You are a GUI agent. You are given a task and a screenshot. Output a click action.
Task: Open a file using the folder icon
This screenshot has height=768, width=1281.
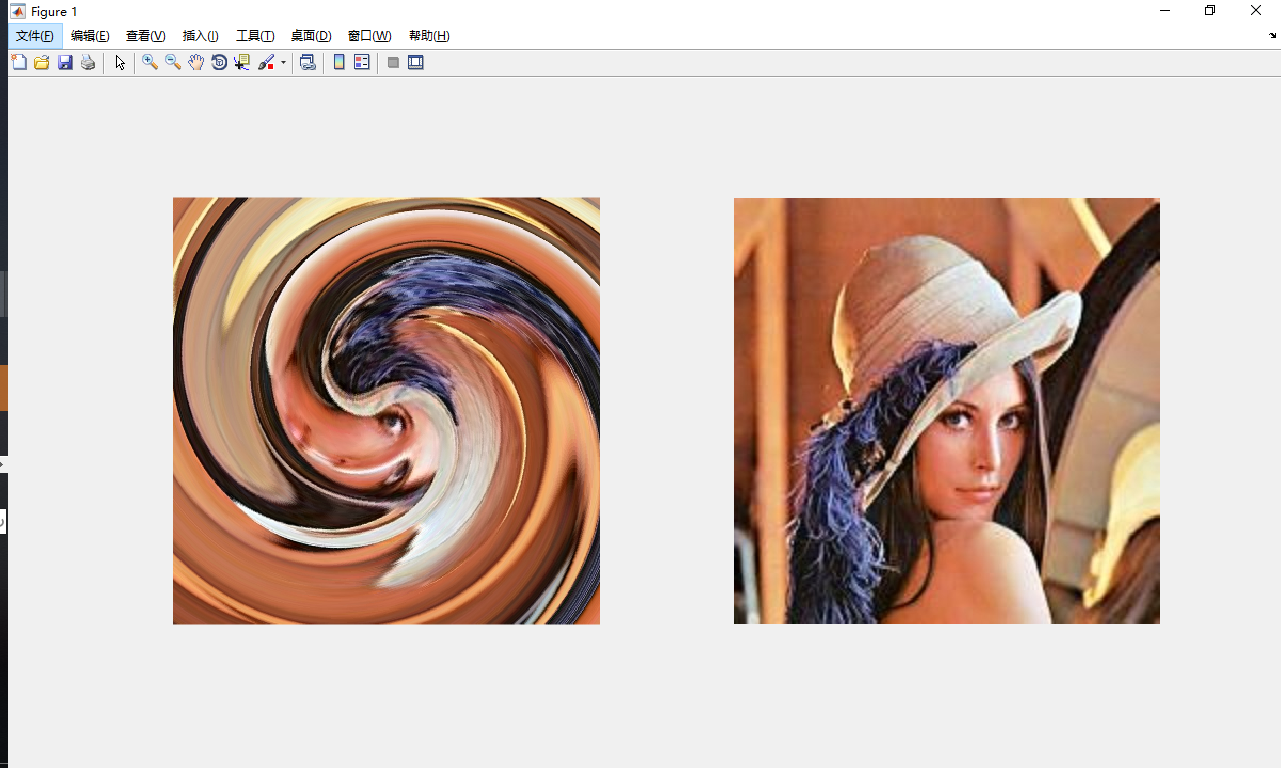click(42, 62)
